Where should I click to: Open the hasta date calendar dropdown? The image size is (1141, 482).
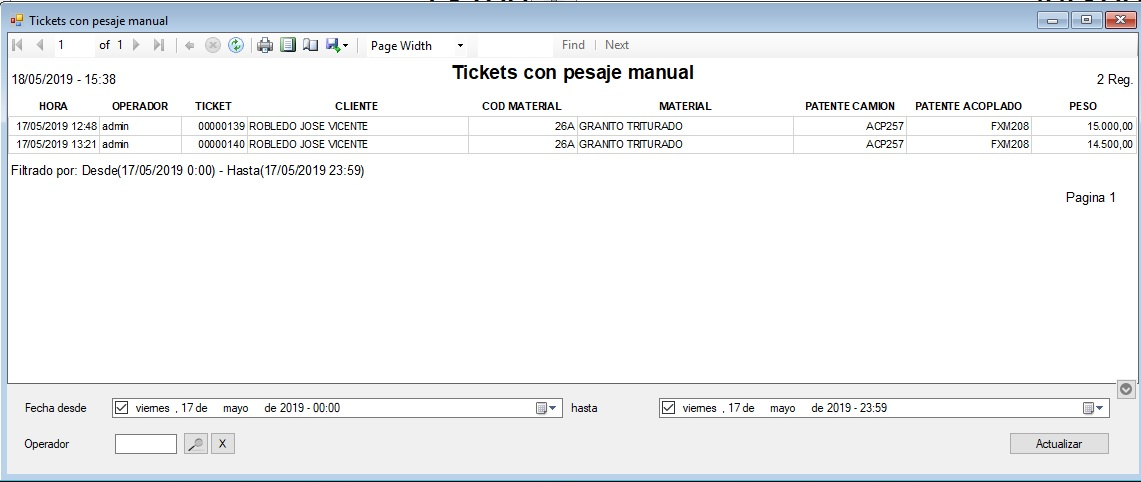pyautogui.click(x=1093, y=408)
